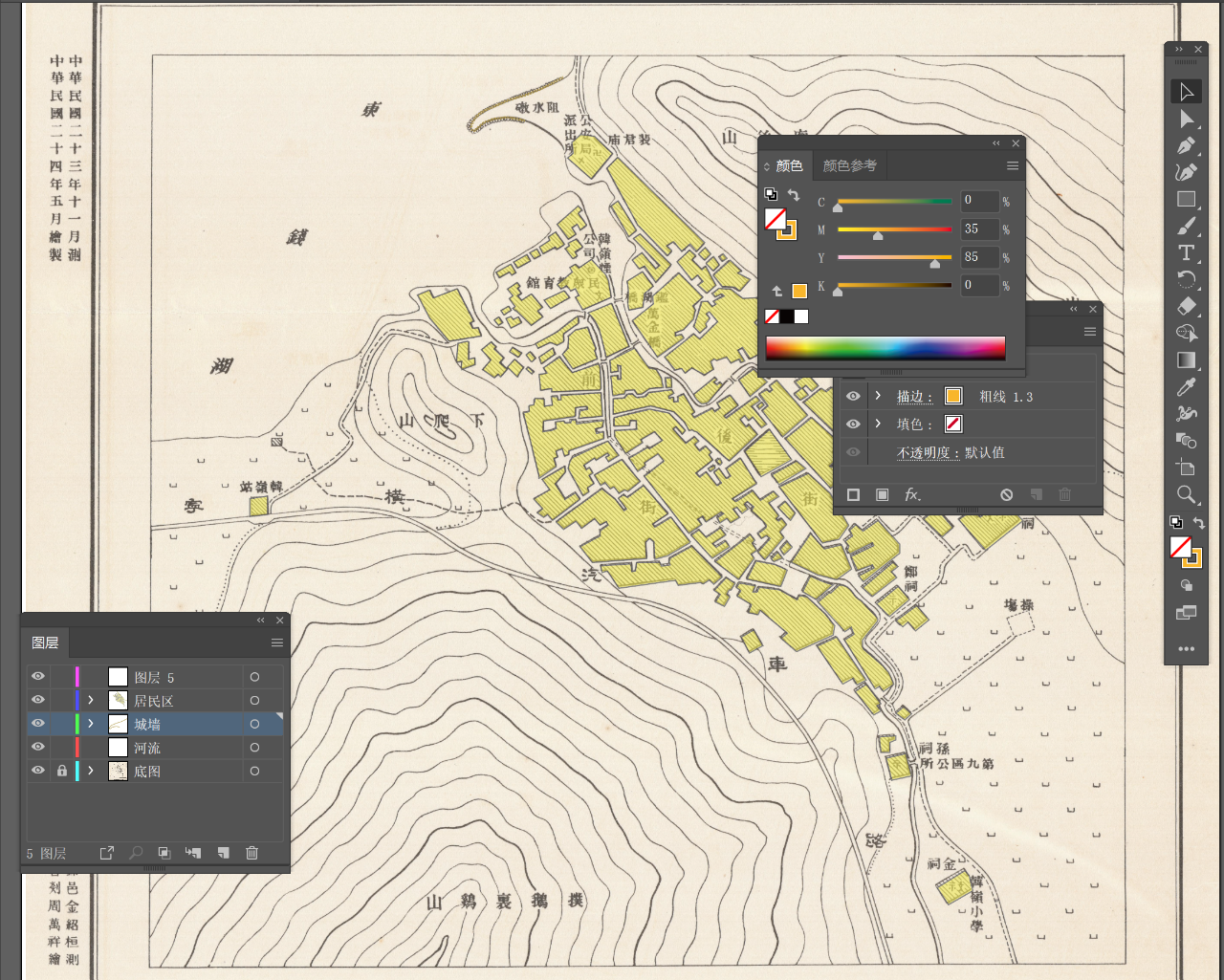Screen dimensions: 1224x980
Task: Expand the 描边 stroke attribute
Action: [878, 396]
